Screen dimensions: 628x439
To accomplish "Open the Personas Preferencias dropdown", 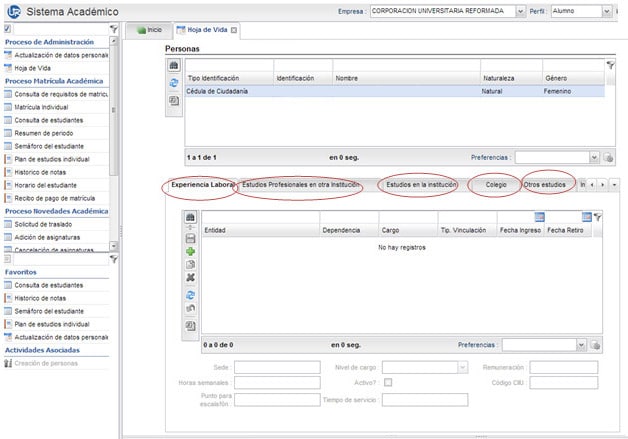I will (594, 157).
